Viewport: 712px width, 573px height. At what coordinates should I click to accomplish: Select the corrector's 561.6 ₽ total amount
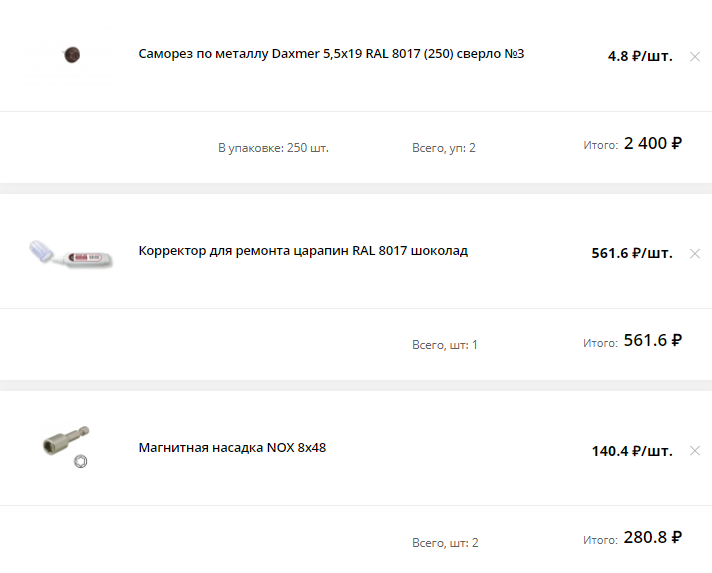pyautogui.click(x=652, y=340)
